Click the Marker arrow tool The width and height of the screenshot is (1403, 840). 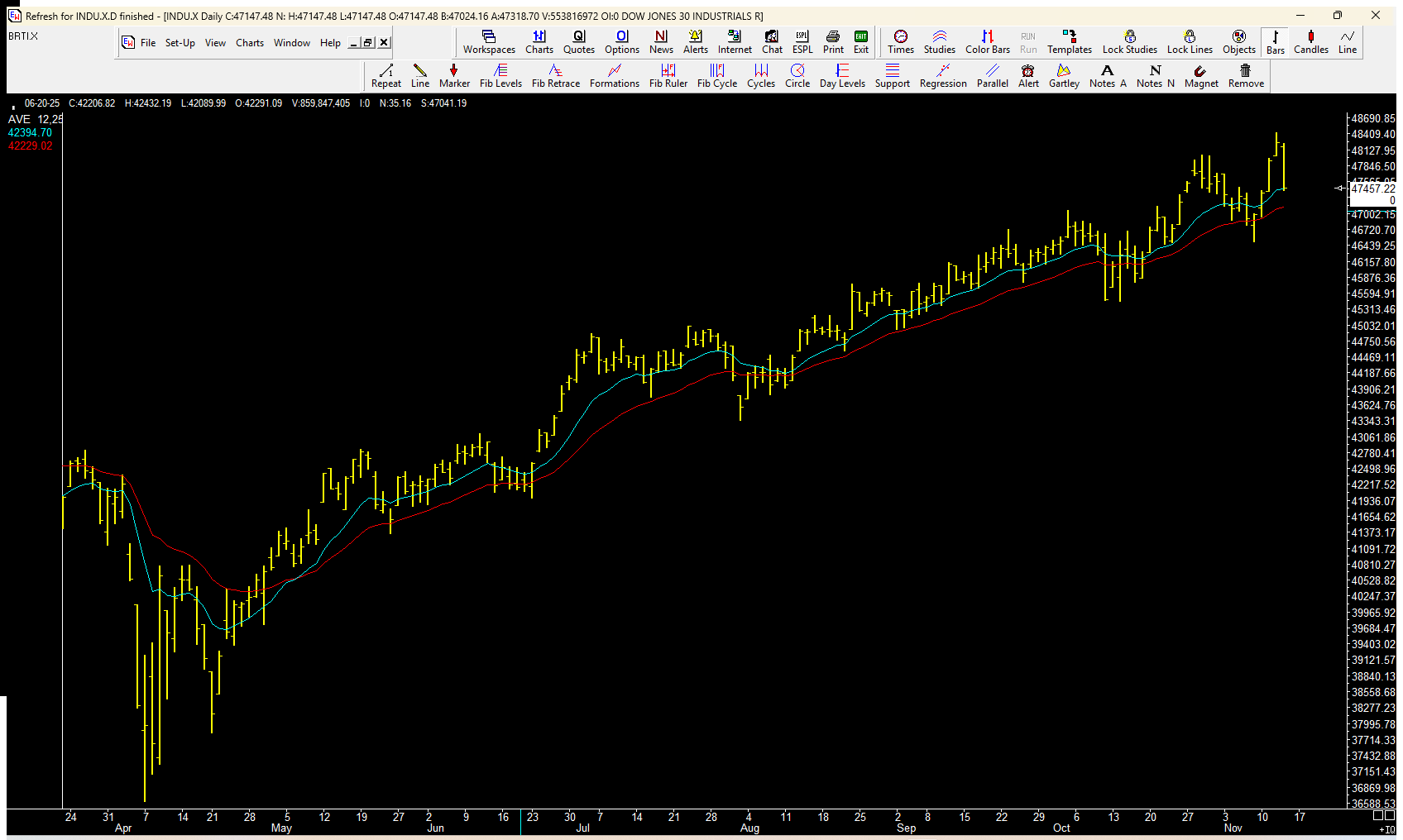click(x=454, y=75)
